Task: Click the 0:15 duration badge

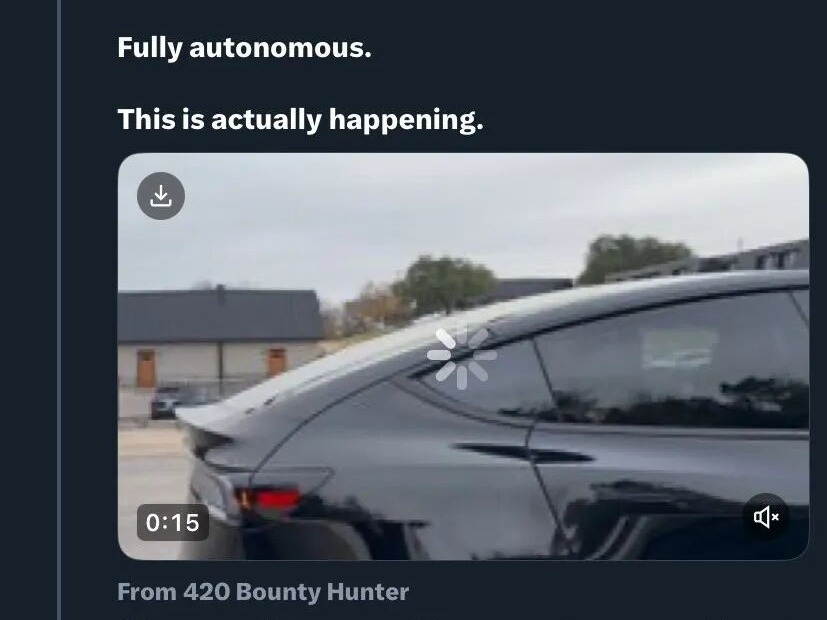Action: point(173,522)
